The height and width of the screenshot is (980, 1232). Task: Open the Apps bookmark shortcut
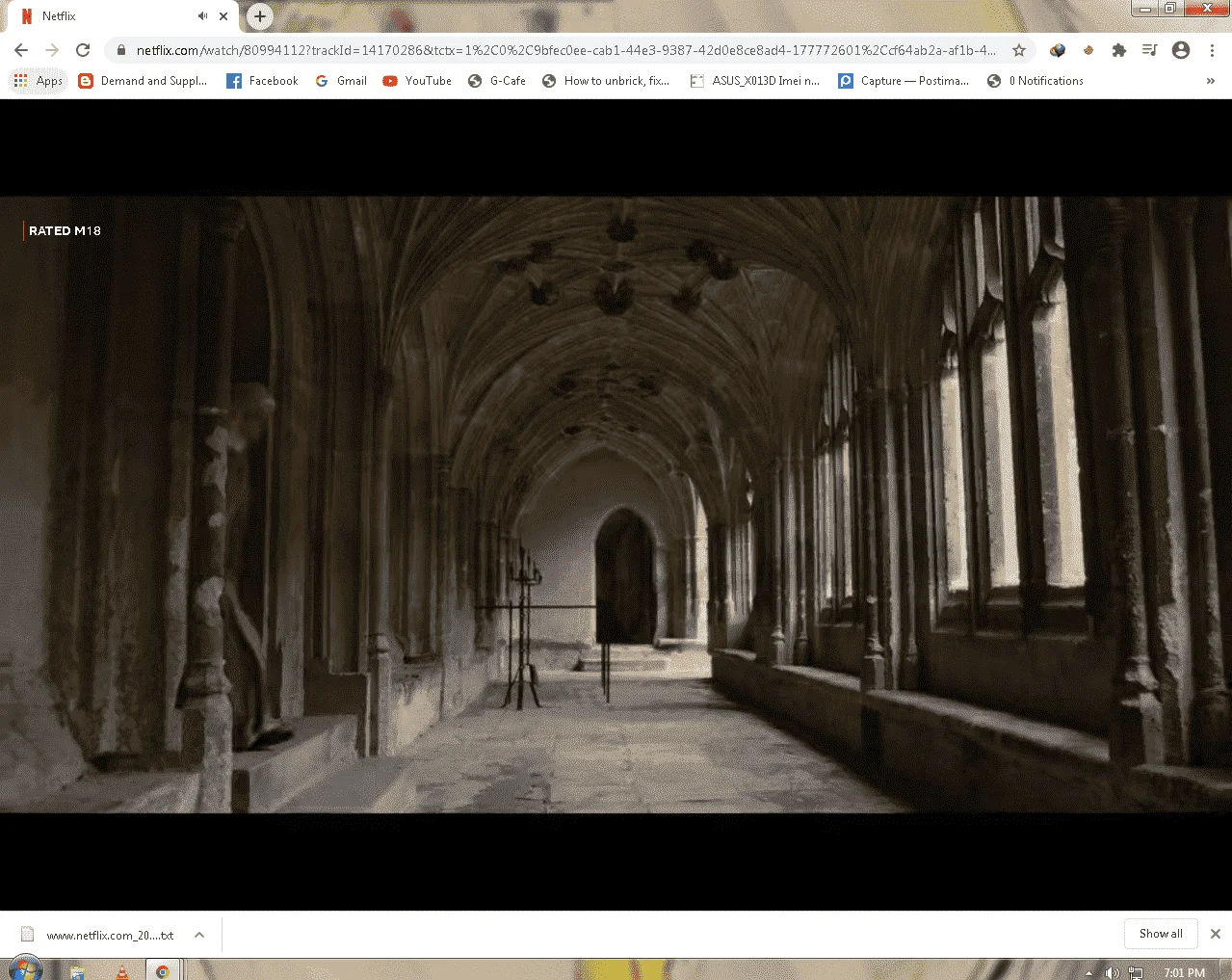(x=39, y=81)
